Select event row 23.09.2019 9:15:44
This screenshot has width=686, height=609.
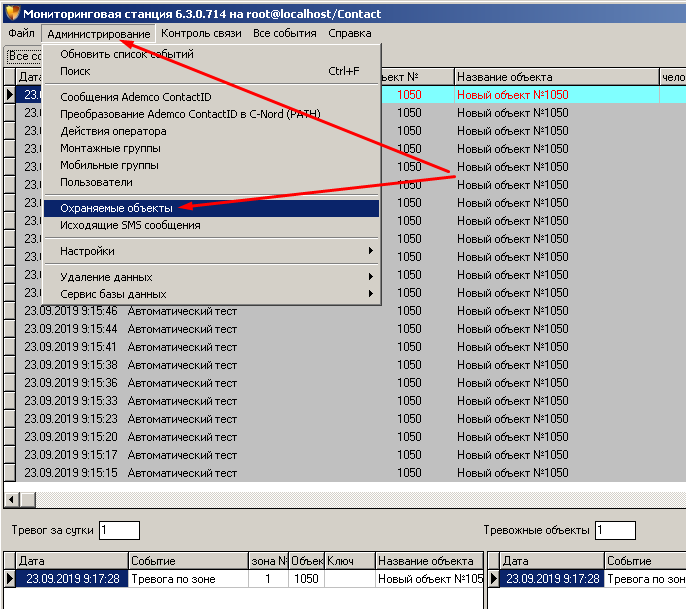(351, 329)
